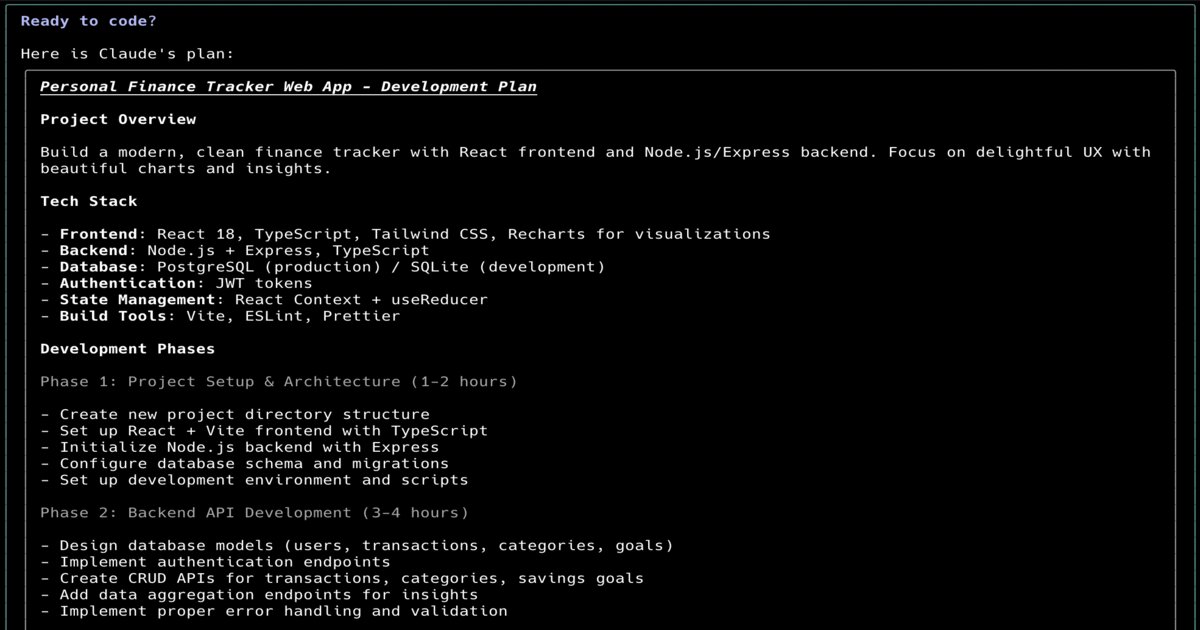Click the "Create CRUD APIs for transactions" item
This screenshot has height=630, width=1200.
pos(342,578)
